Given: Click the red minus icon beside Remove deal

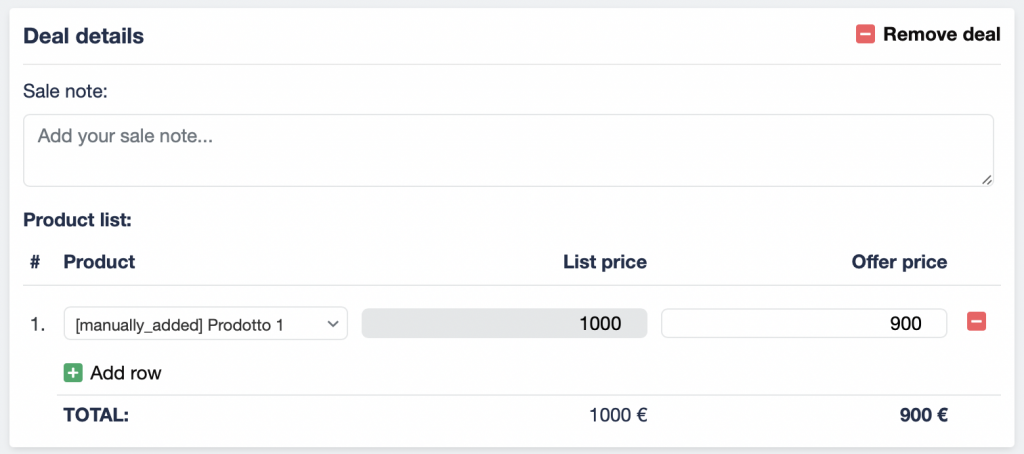Looking at the screenshot, I should 865,35.
